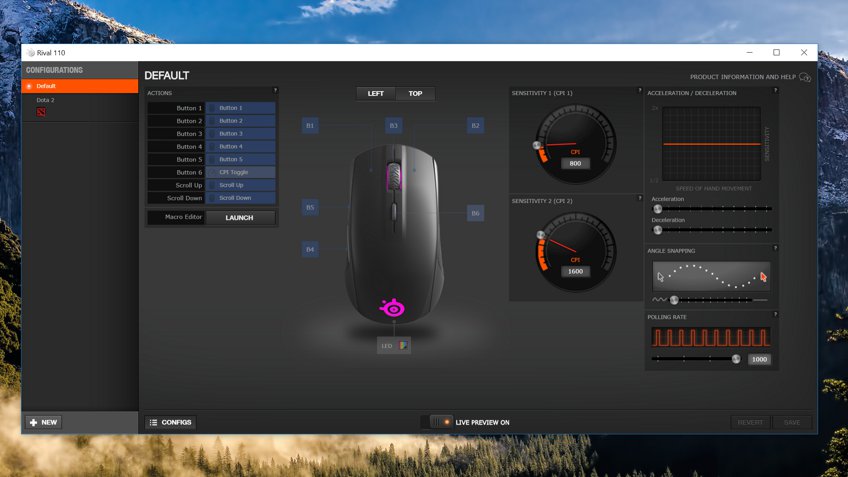Select the B4 button marker
Screen dimensions: 848x477
point(310,249)
